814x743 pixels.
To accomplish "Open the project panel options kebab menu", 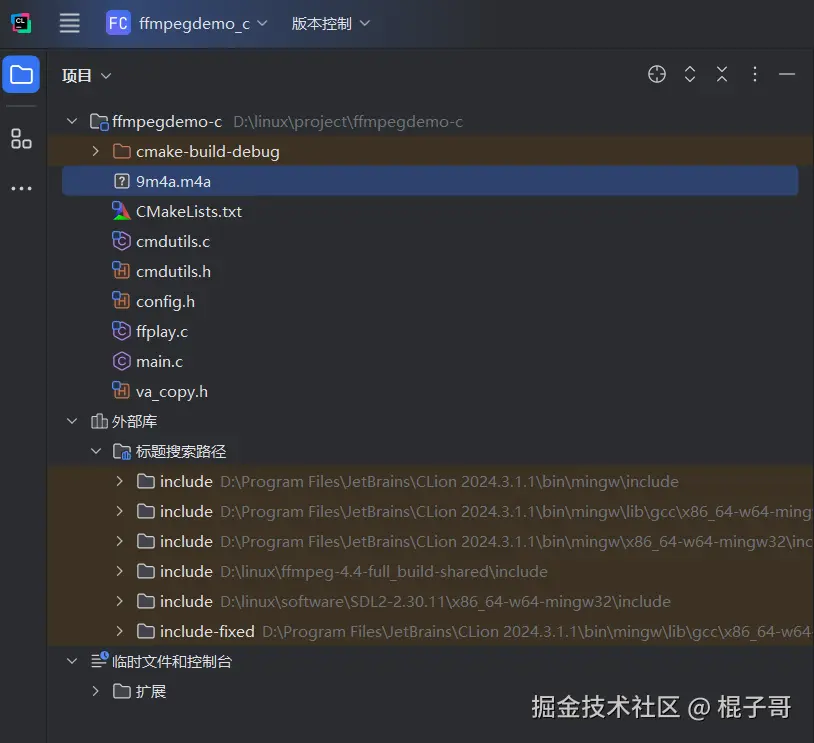I will click(x=754, y=74).
